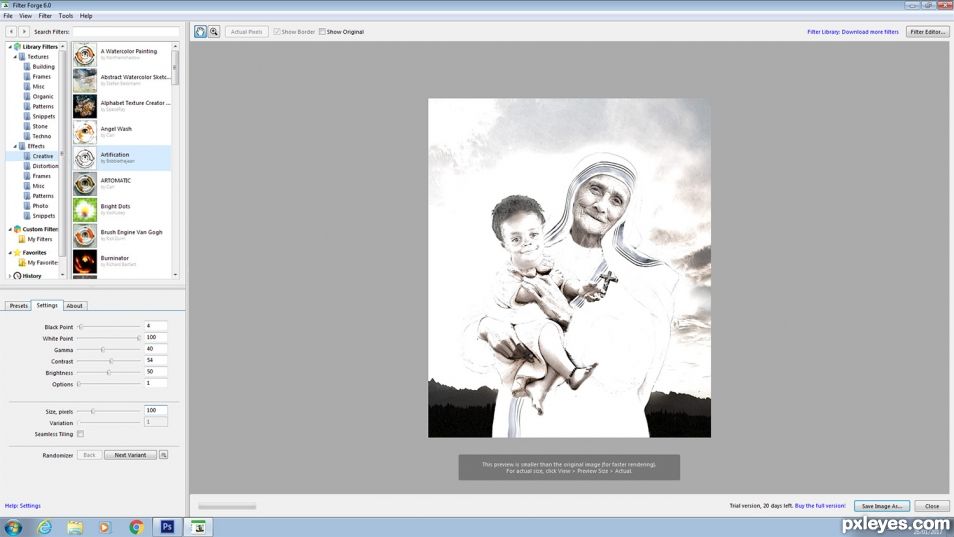Select the Burninator flame icon

pos(85,262)
